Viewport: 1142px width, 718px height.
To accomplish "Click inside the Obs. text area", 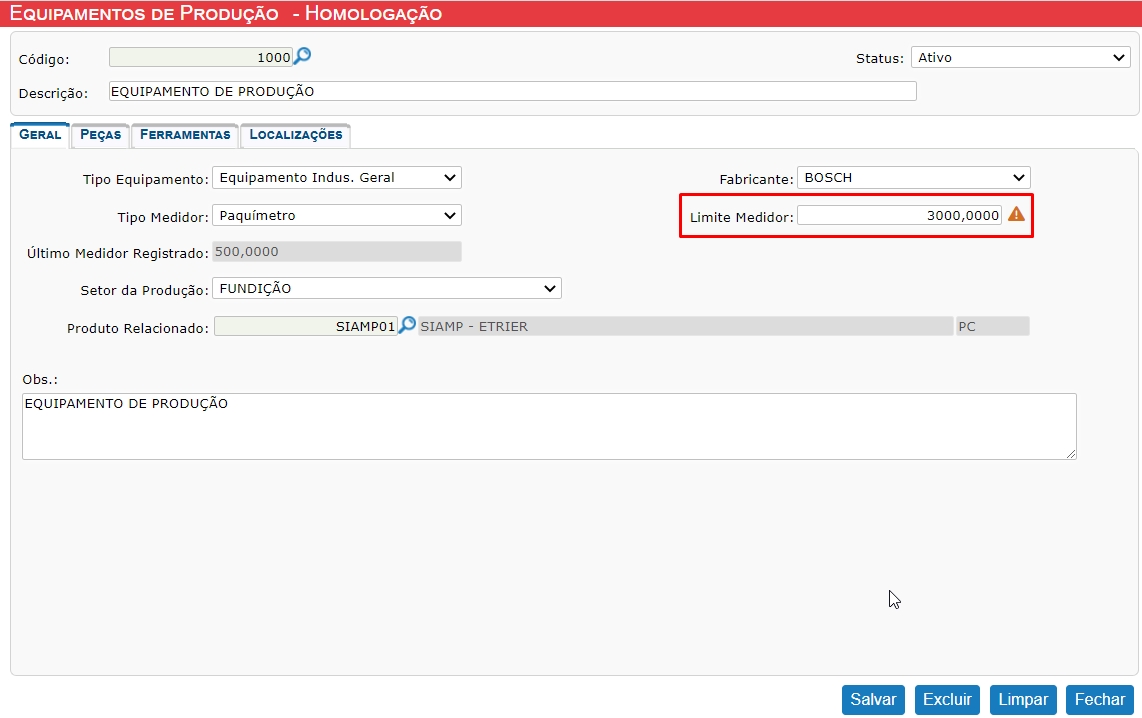I will [549, 427].
